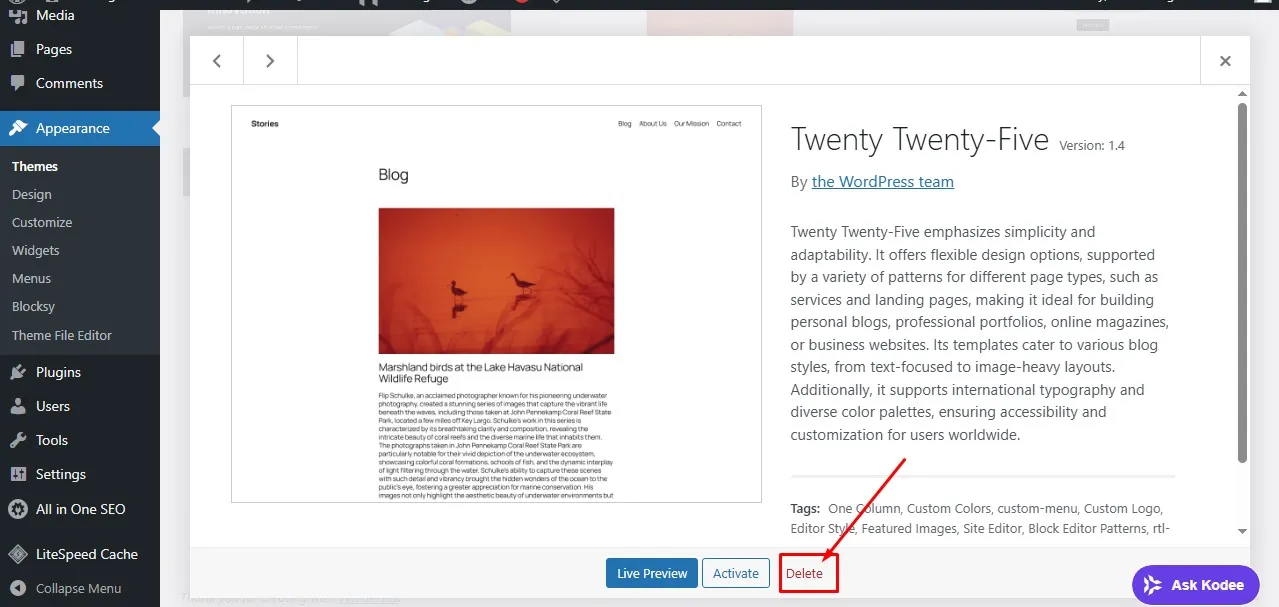Click the Users icon in sidebar

click(18, 406)
